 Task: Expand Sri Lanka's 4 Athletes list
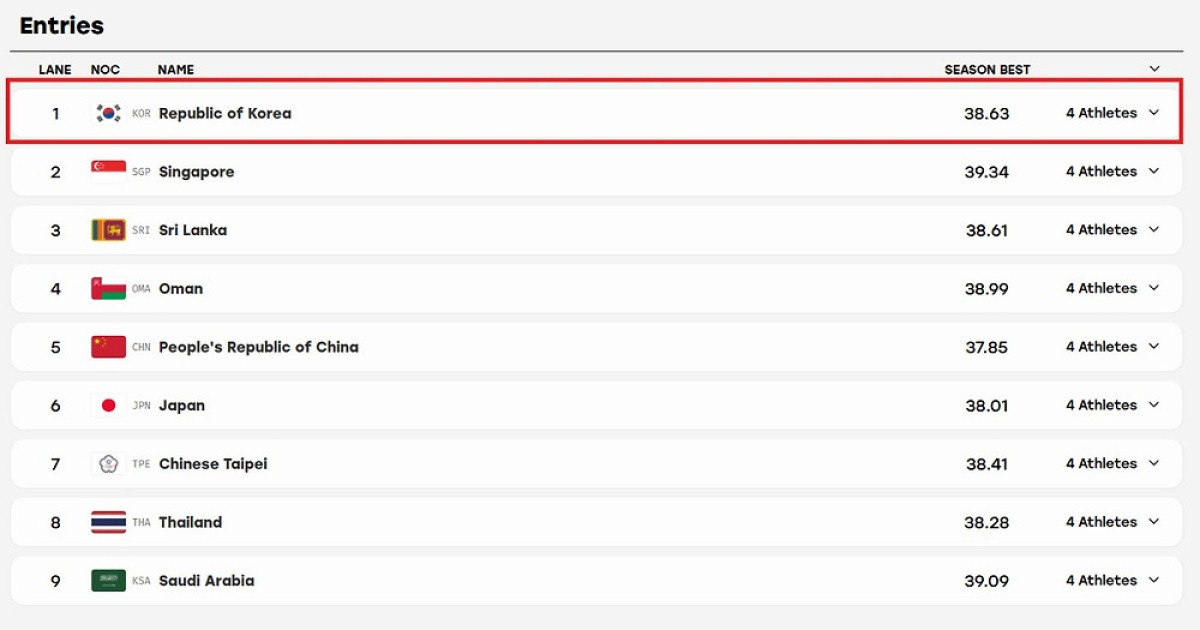point(1112,230)
